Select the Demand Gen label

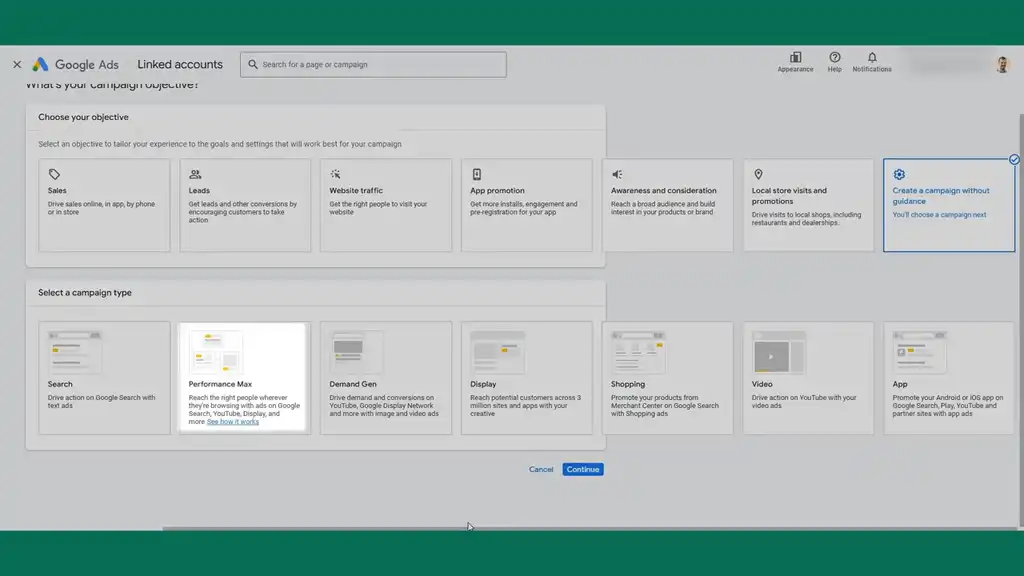[353, 384]
